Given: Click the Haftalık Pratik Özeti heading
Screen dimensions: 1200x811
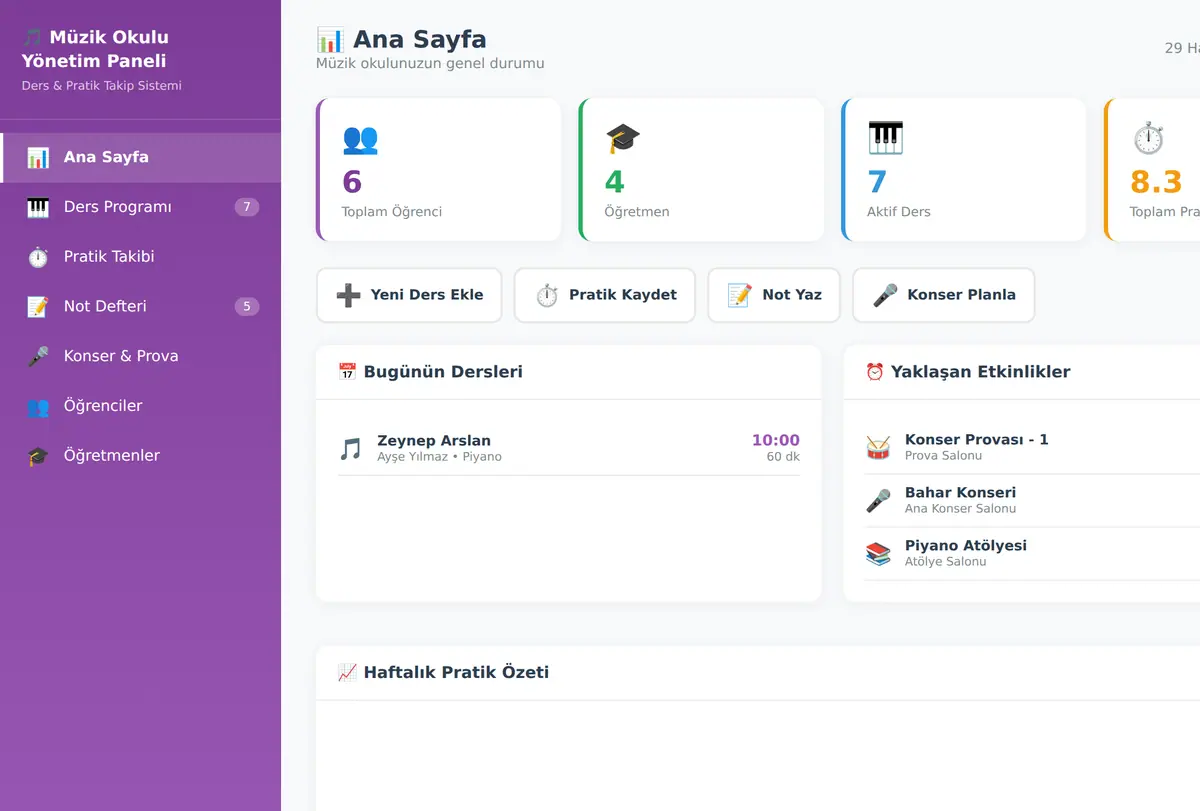Looking at the screenshot, I should tap(456, 673).
